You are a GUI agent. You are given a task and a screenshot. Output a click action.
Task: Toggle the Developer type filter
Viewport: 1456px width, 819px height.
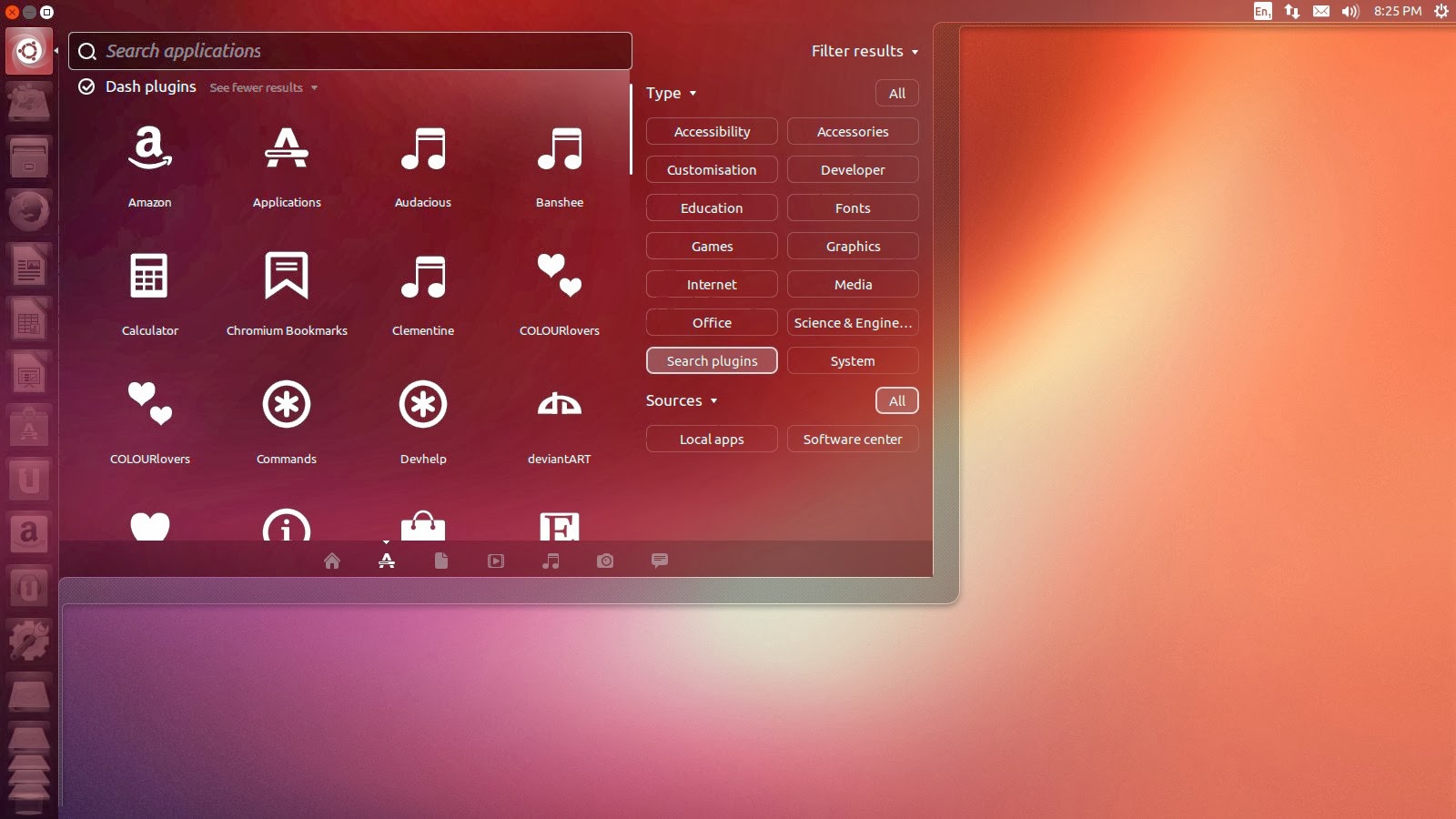853,169
